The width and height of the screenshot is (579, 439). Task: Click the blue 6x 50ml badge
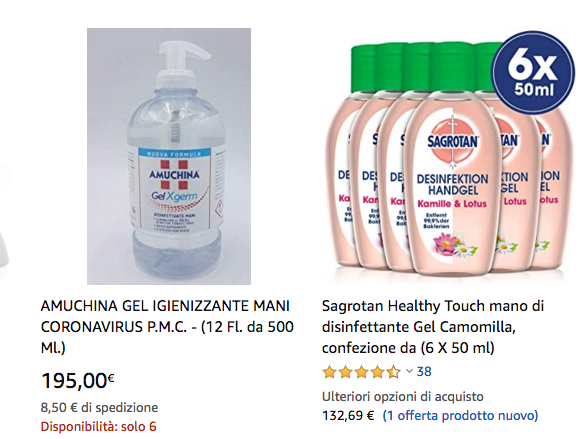(533, 72)
